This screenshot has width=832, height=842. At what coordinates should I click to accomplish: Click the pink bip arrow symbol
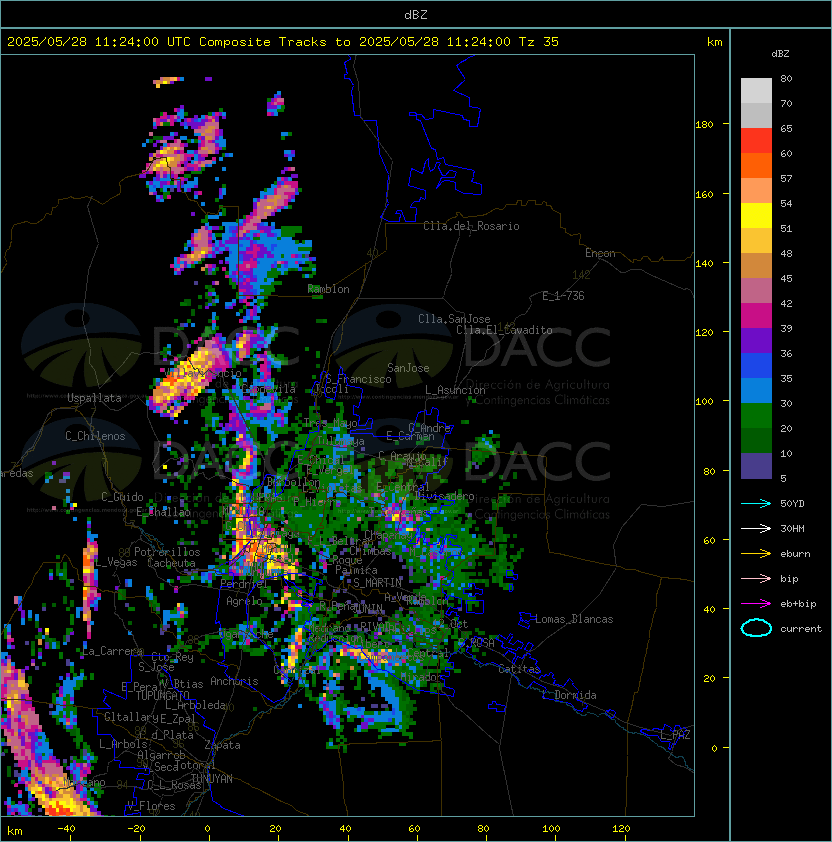click(x=756, y=579)
